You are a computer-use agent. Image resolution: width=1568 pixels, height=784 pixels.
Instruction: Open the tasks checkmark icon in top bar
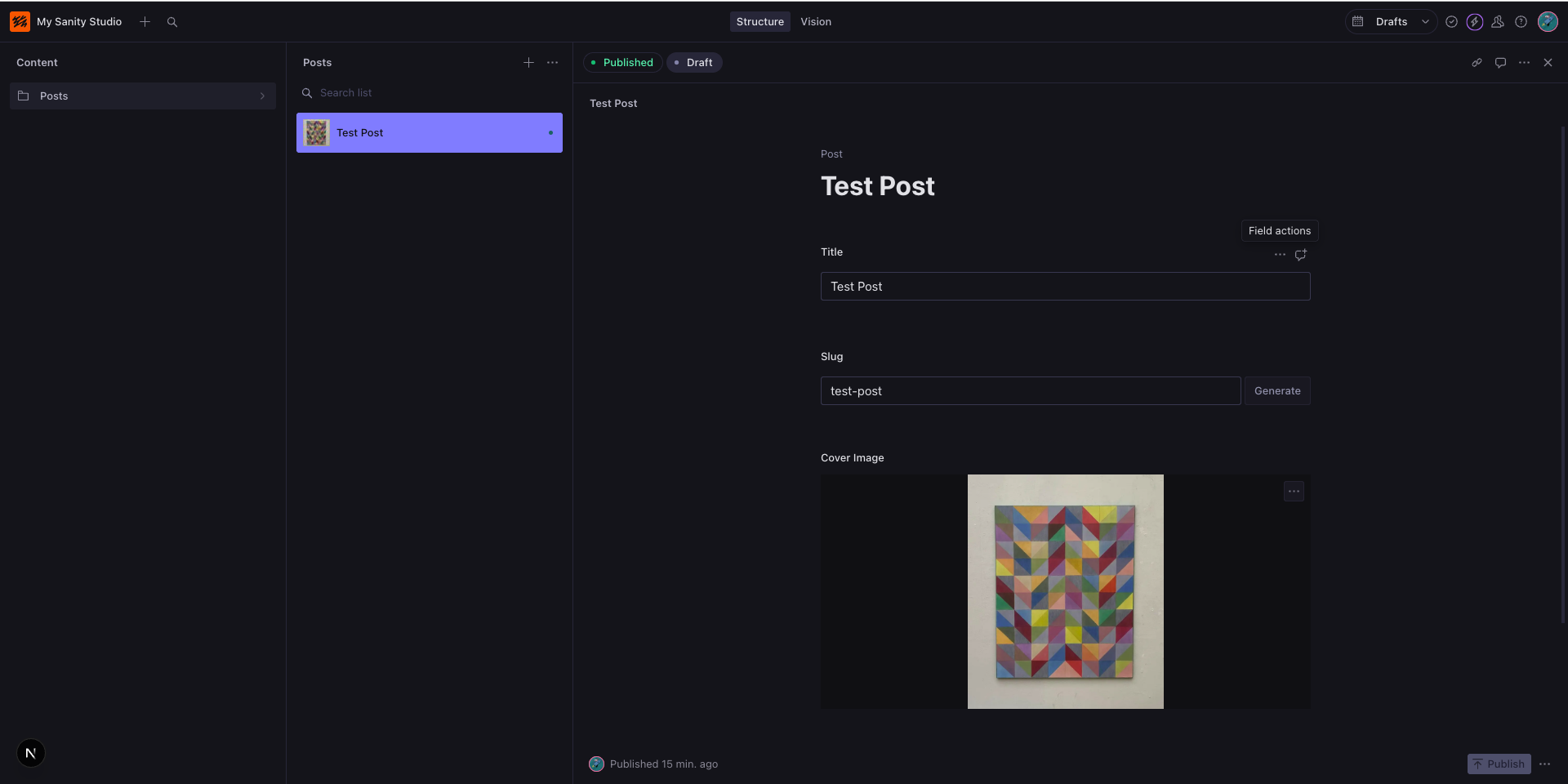click(1451, 22)
